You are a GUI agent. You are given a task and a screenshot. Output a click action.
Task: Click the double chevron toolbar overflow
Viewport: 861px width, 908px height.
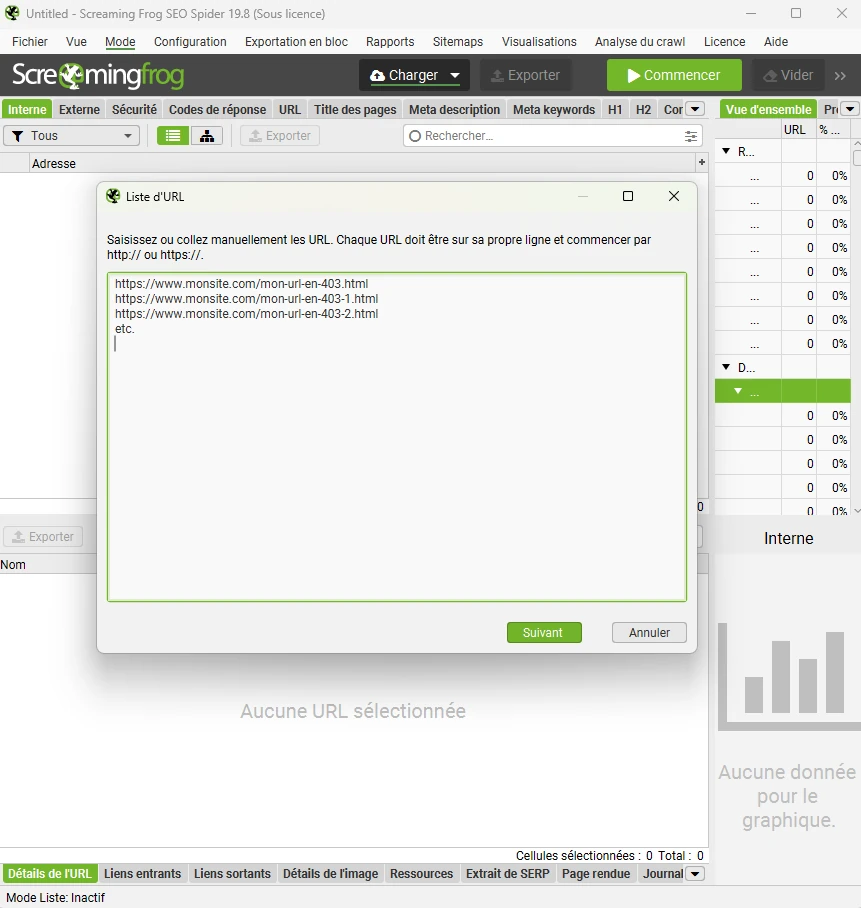840,75
